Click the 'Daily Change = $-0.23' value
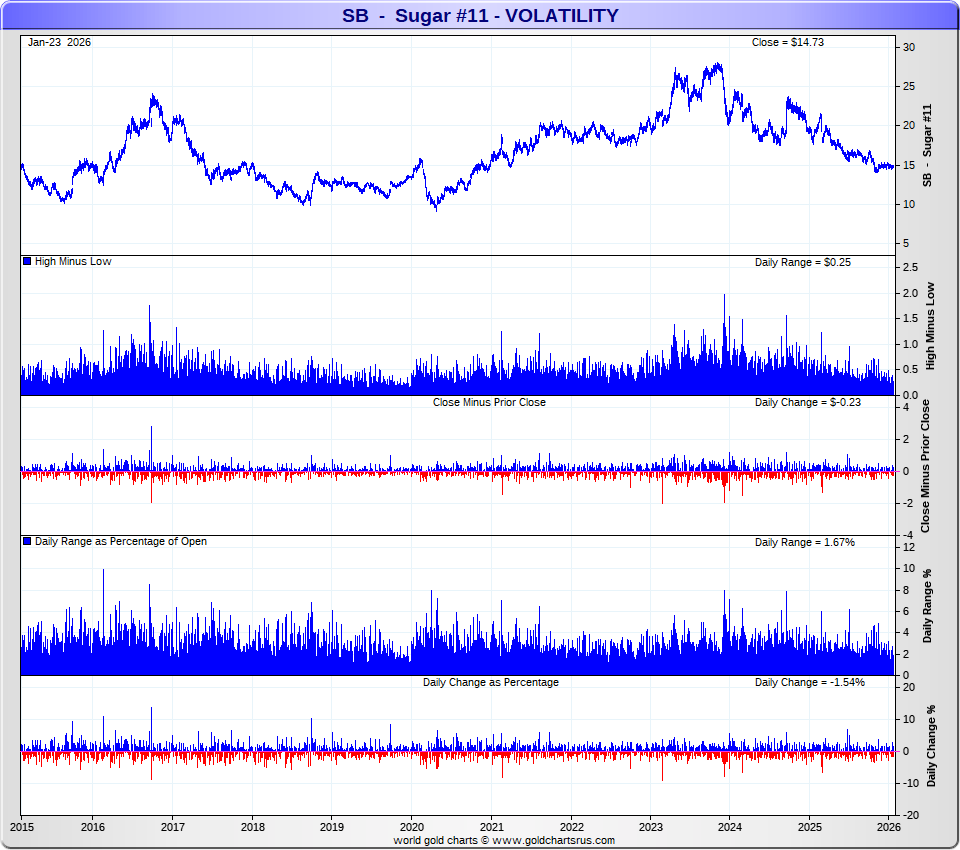Screen dimensions: 960x850 808,402
